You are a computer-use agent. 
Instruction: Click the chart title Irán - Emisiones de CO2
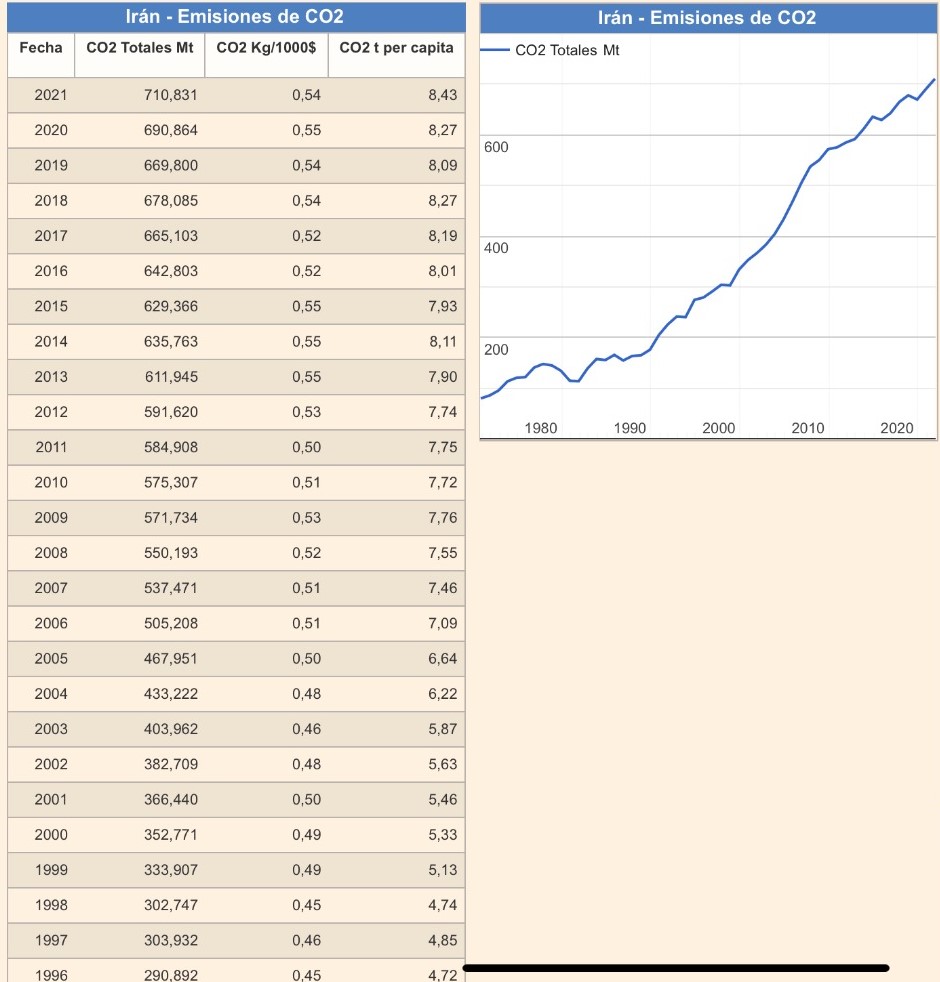point(707,18)
